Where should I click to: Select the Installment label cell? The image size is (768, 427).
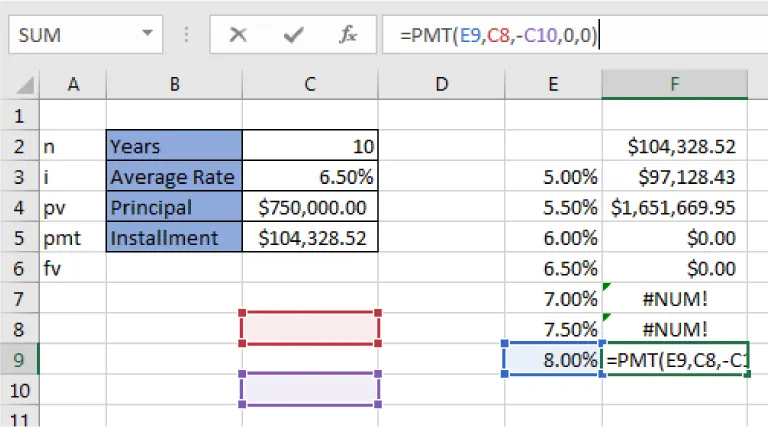tap(174, 238)
